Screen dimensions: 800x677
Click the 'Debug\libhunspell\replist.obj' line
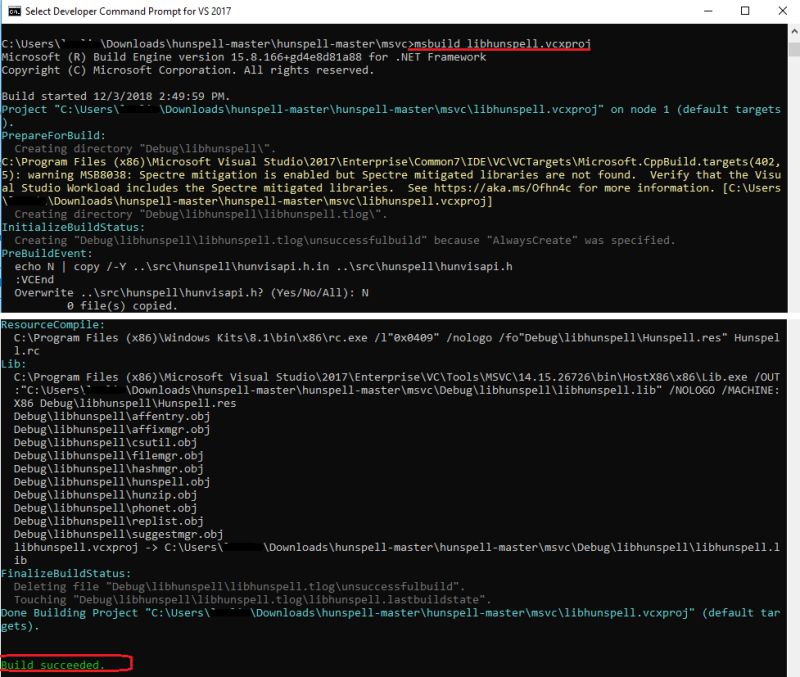pyautogui.click(x=109, y=521)
